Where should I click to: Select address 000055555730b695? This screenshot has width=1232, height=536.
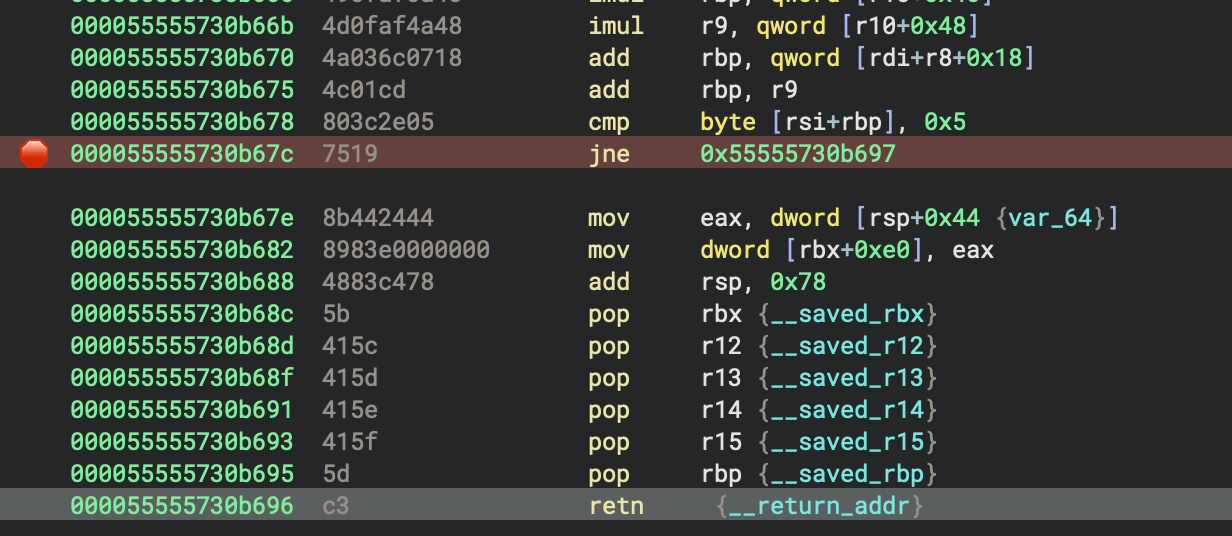[182, 474]
